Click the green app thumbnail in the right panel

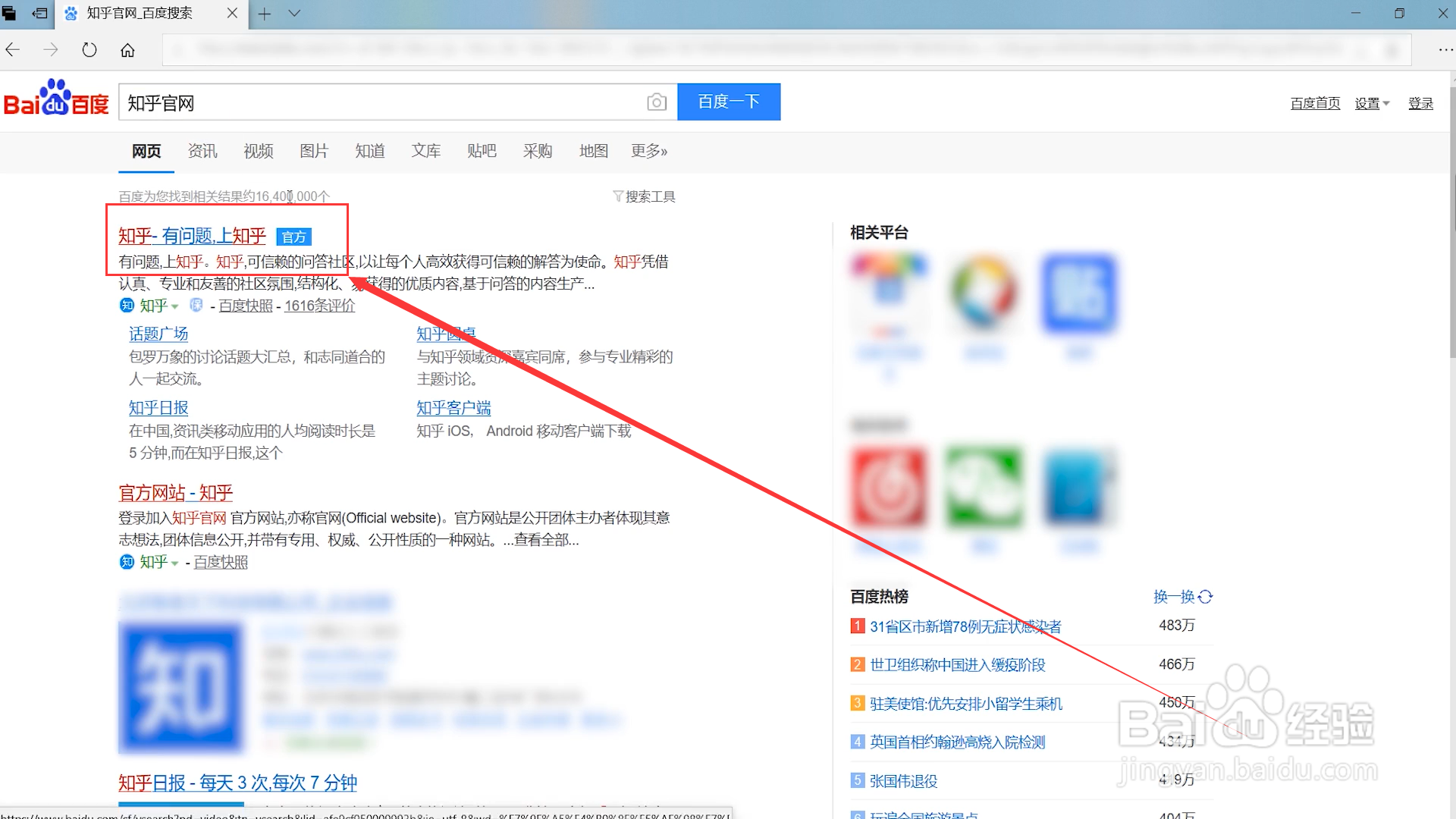pyautogui.click(x=984, y=488)
